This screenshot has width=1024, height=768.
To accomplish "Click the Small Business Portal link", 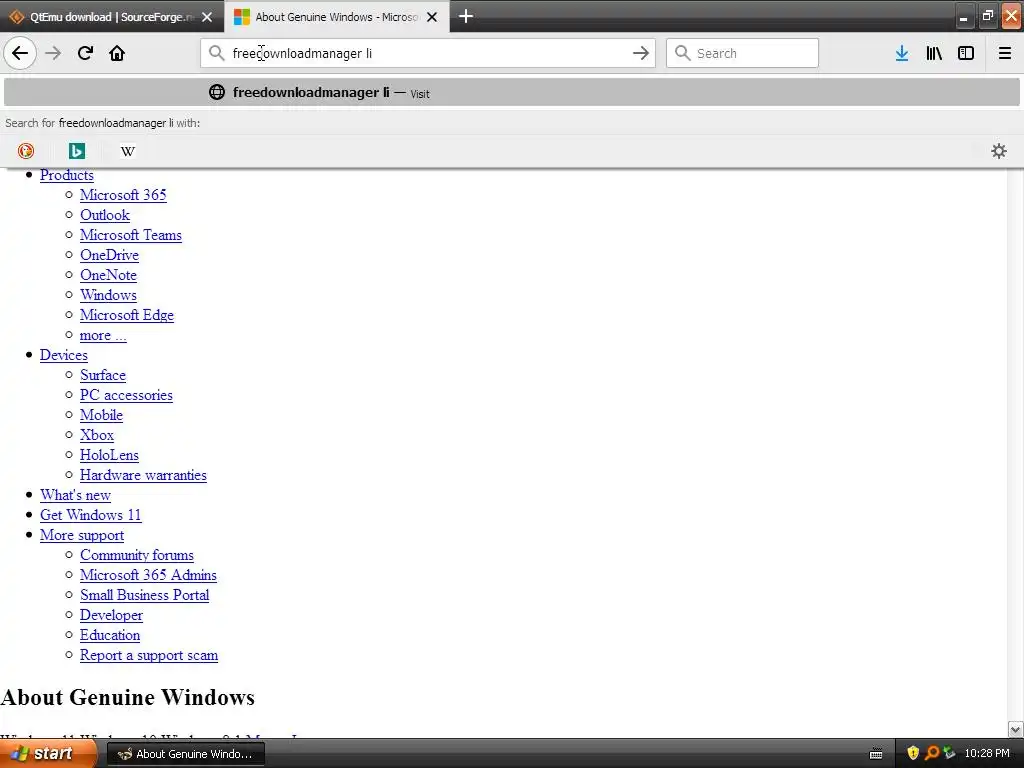I will click(x=144, y=595).
